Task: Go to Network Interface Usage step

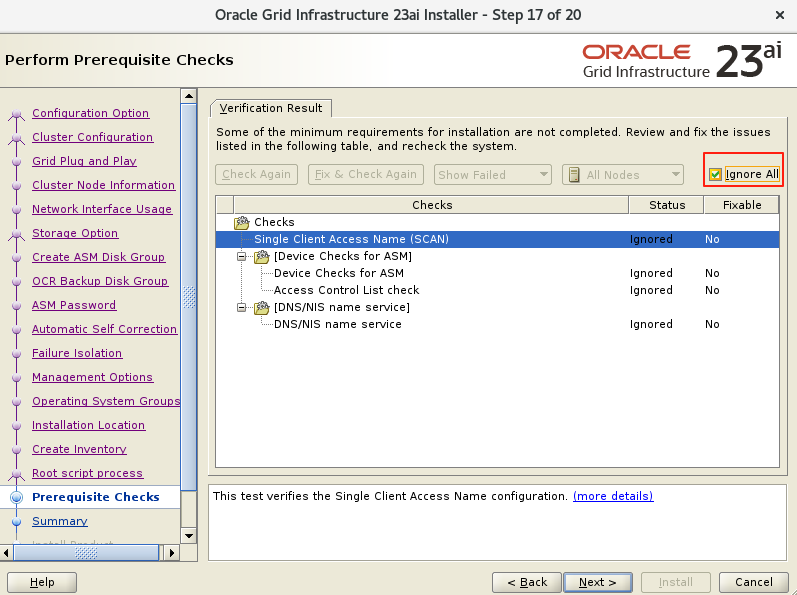Action: pos(102,209)
